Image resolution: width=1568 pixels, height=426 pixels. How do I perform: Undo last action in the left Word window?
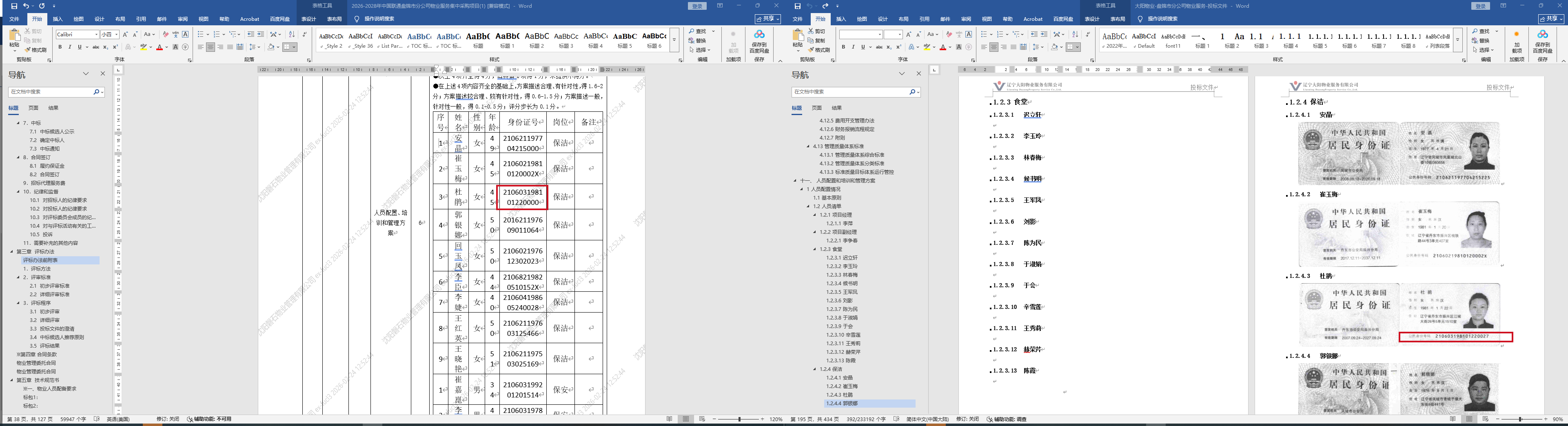pos(26,6)
